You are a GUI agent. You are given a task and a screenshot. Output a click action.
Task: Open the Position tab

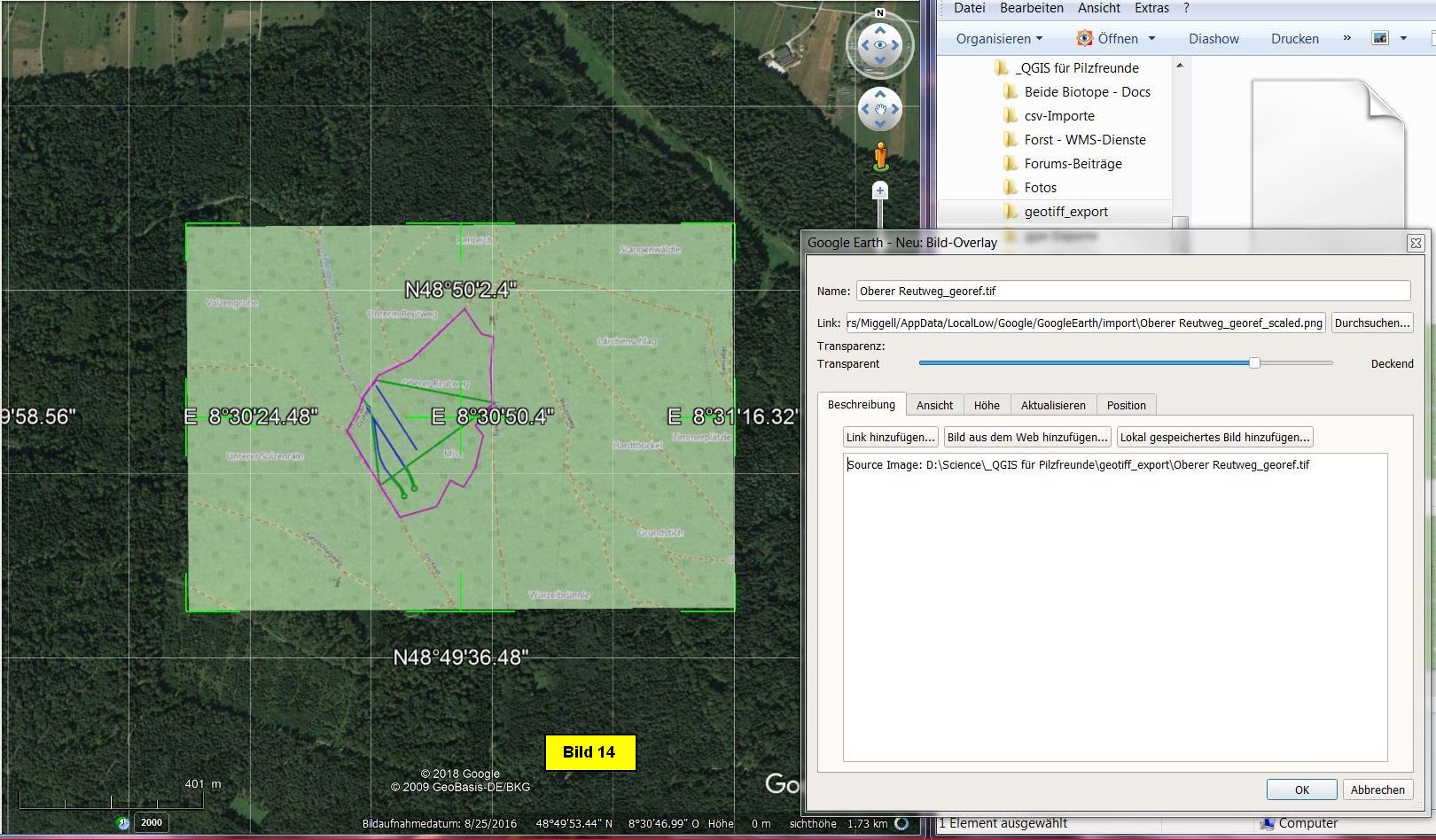[x=1126, y=405]
